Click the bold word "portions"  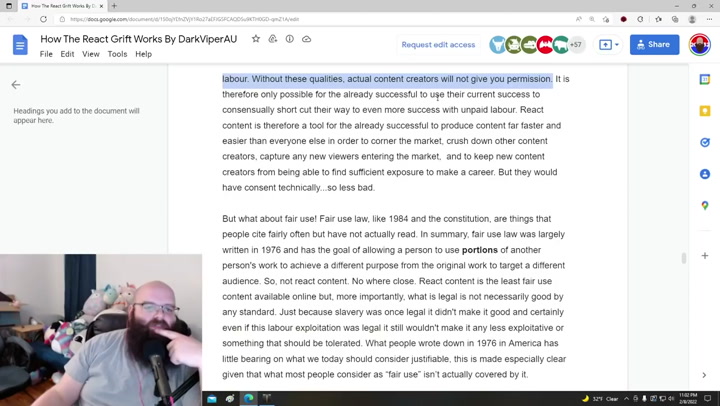[479, 250]
